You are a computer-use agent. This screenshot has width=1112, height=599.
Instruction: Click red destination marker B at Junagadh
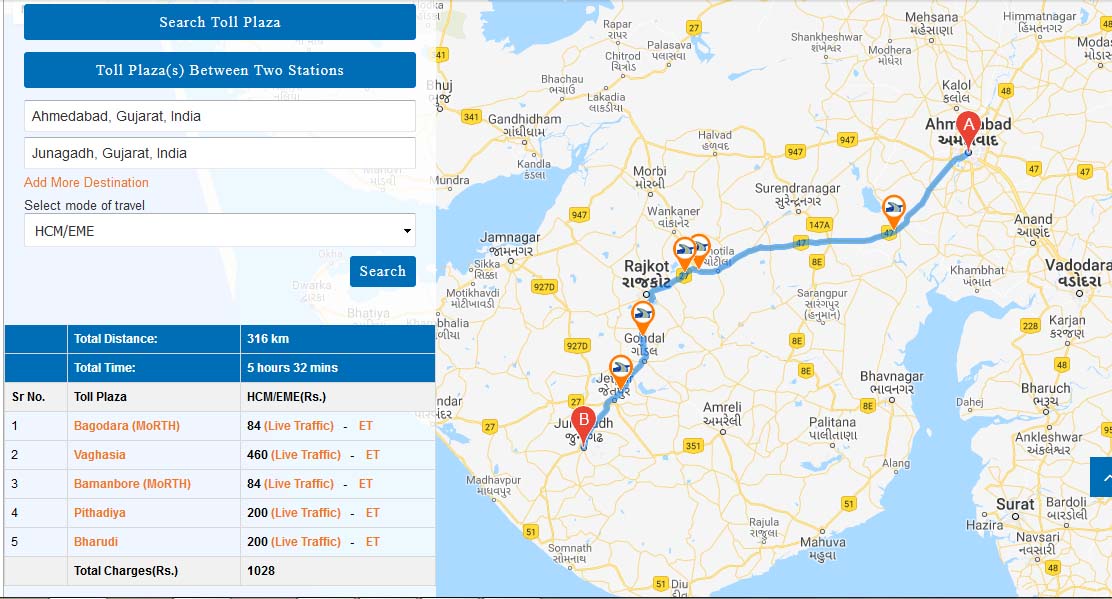(x=583, y=422)
